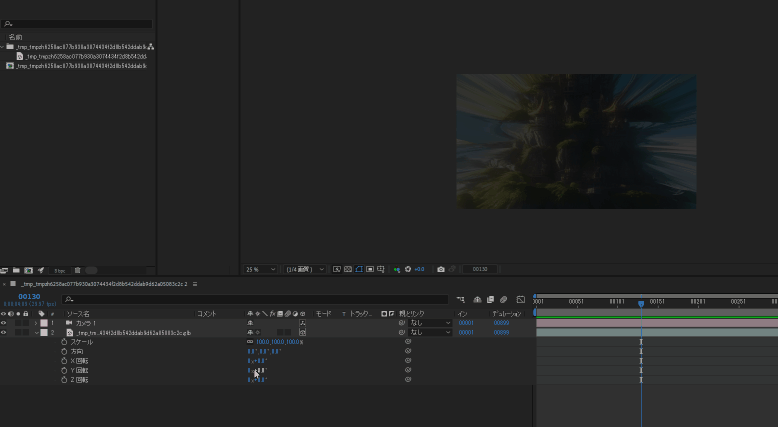The width and height of the screenshot is (778, 427).
Task: Click the project flowchart icon beside folder
Action: [151, 47]
